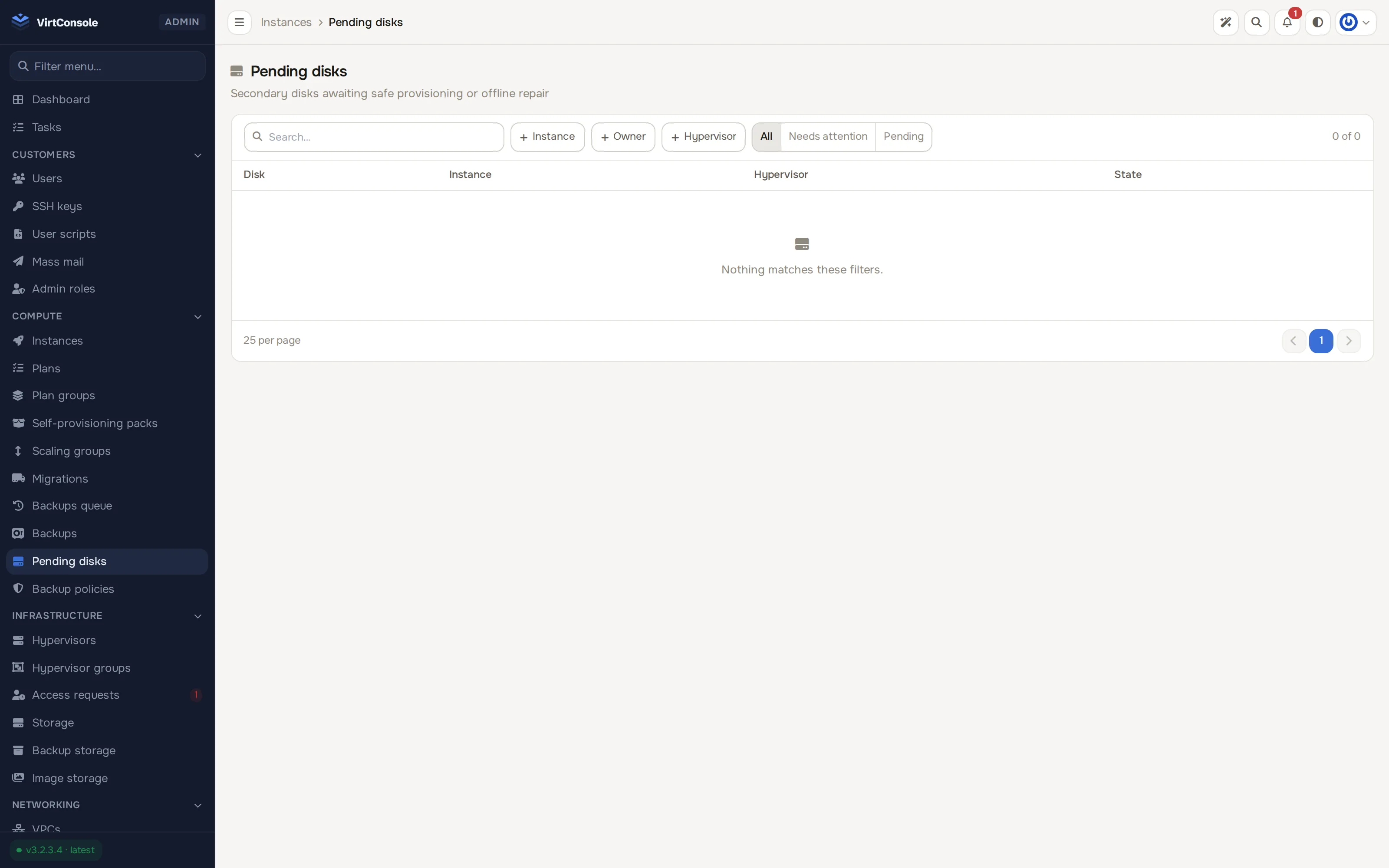Select page 1 in pagination

1321,341
